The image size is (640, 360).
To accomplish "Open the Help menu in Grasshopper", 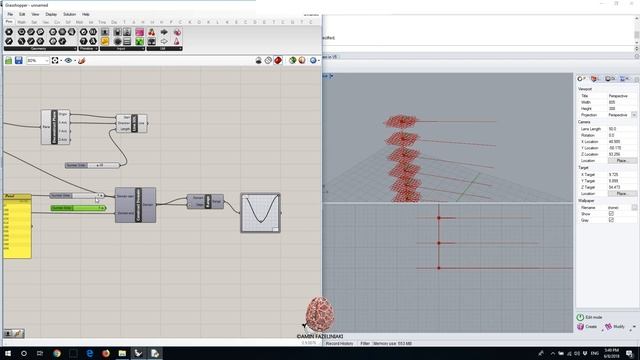I will (86, 14).
